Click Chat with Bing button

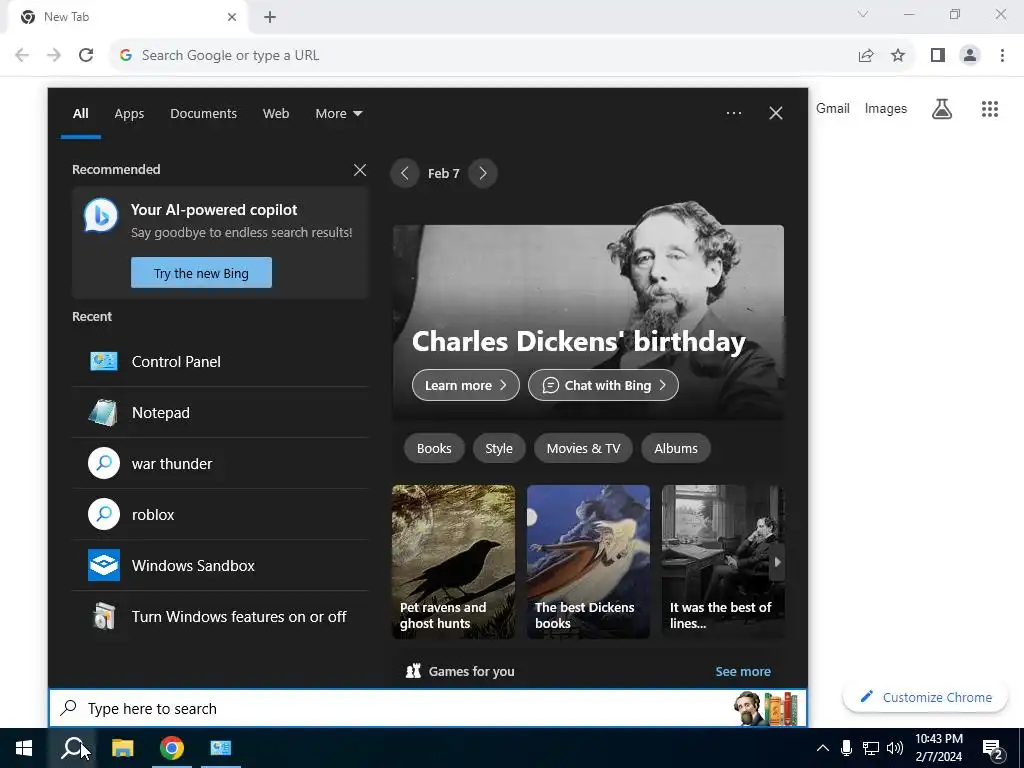[603, 385]
